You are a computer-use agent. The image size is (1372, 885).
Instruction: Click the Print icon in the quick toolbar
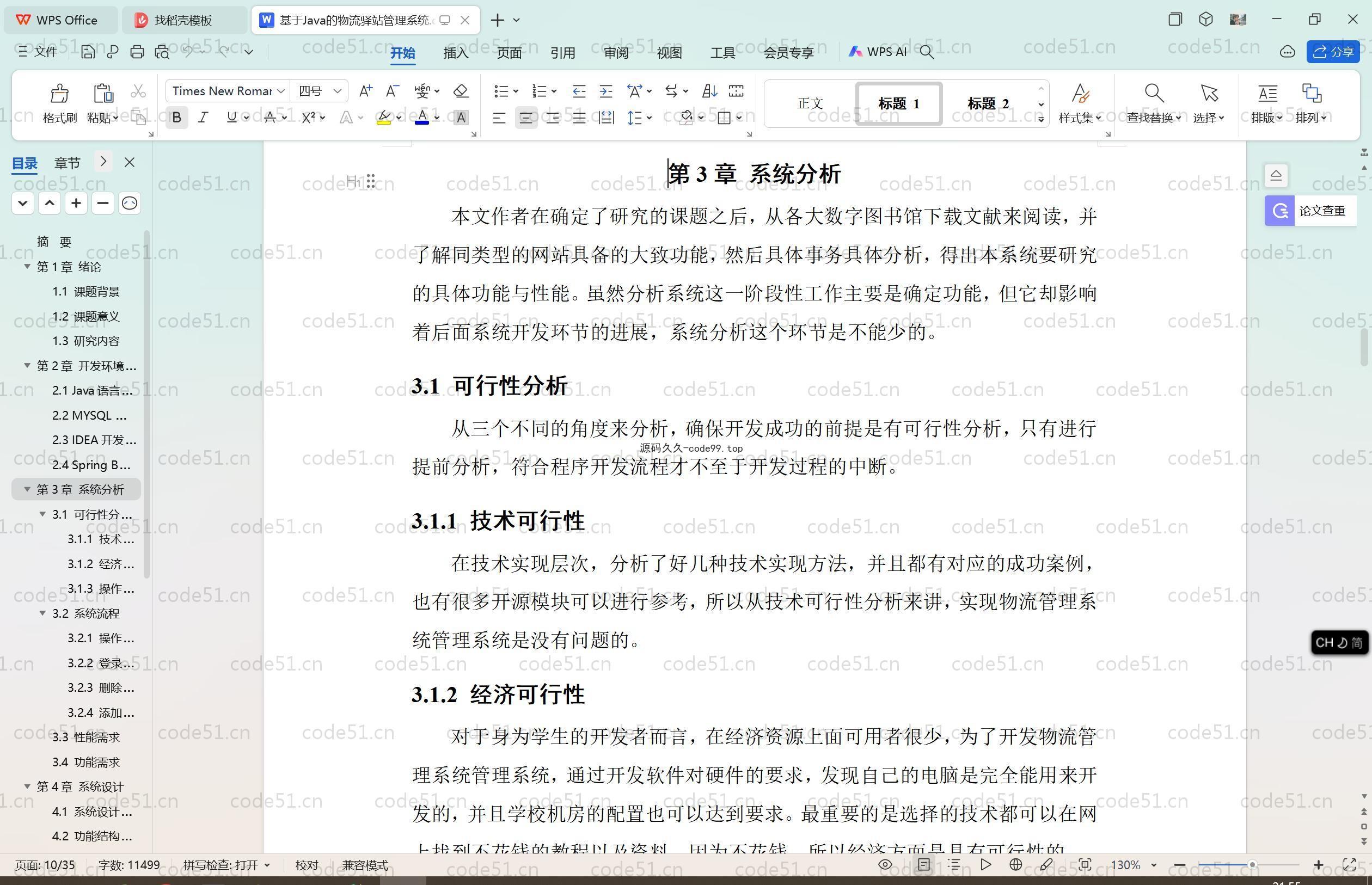[x=137, y=52]
